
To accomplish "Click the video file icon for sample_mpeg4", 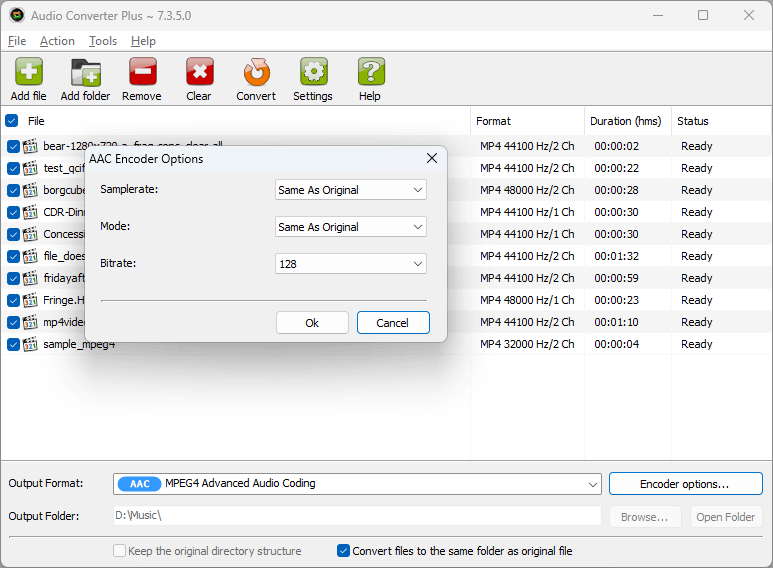I will coord(31,344).
